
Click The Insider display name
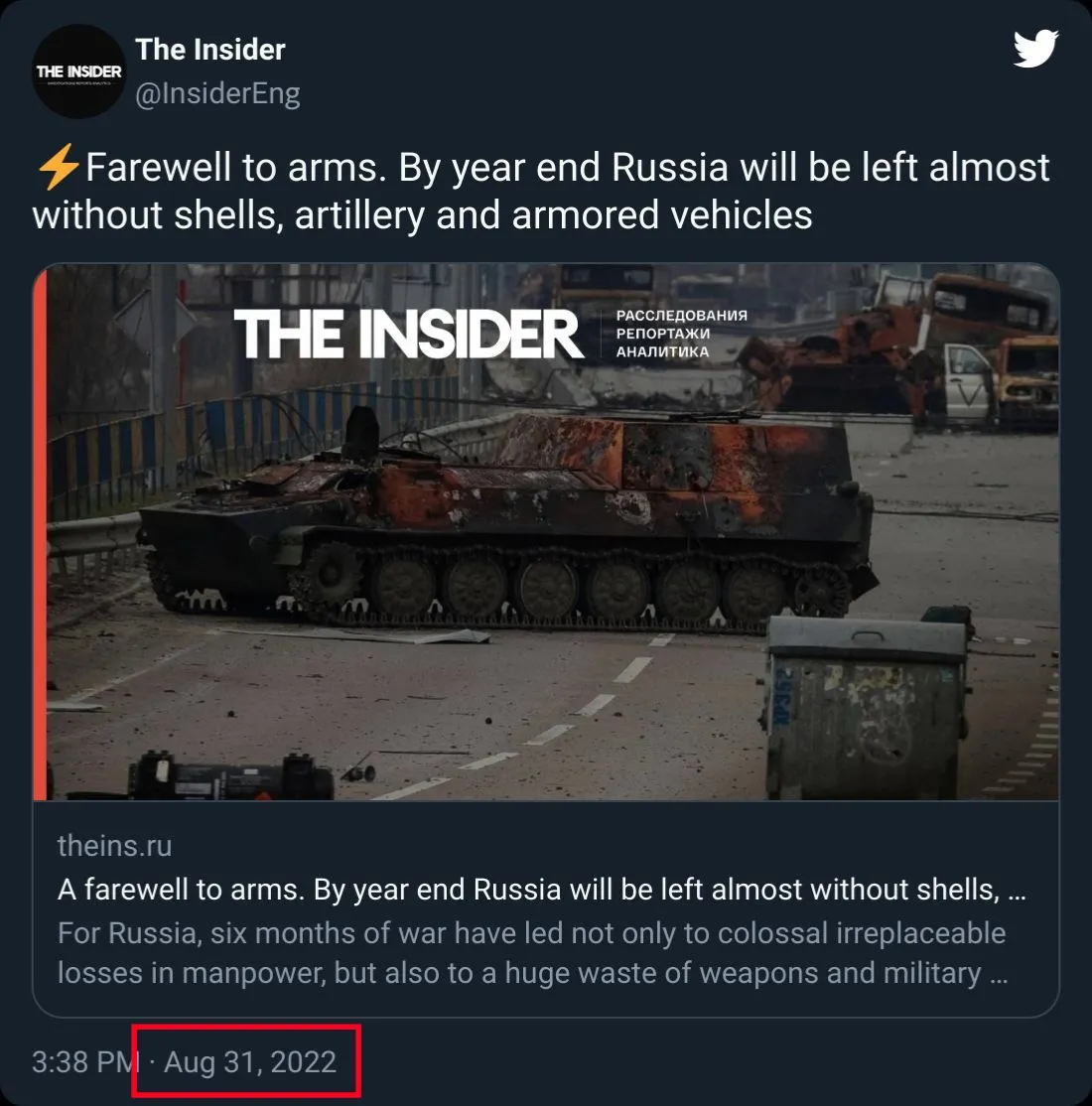click(x=210, y=50)
